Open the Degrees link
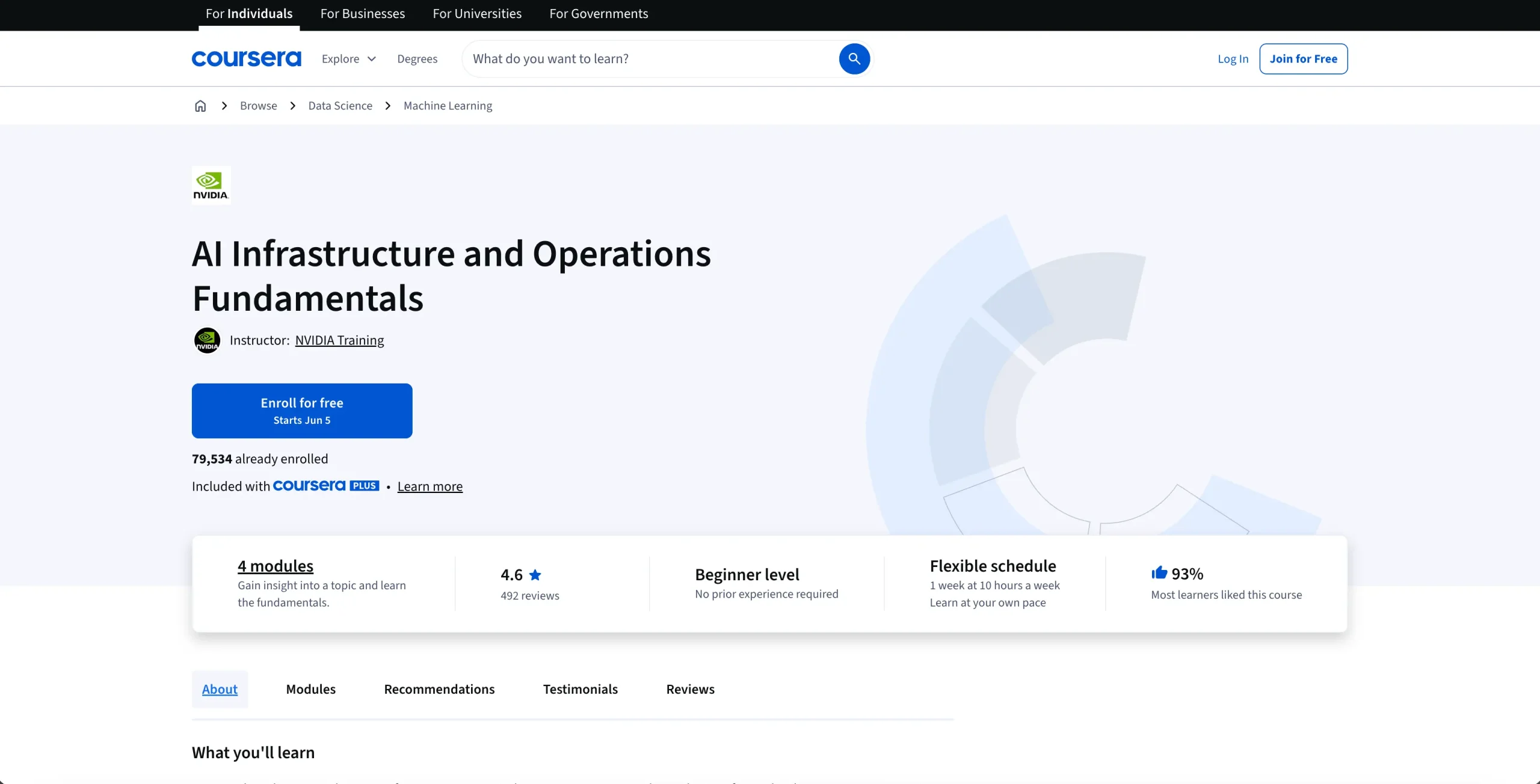Viewport: 1540px width, 784px height. (x=417, y=59)
